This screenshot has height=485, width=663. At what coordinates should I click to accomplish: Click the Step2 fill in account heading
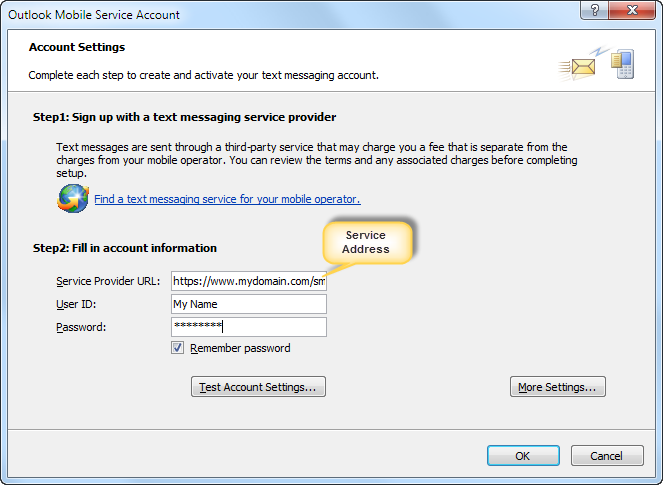pyautogui.click(x=125, y=248)
